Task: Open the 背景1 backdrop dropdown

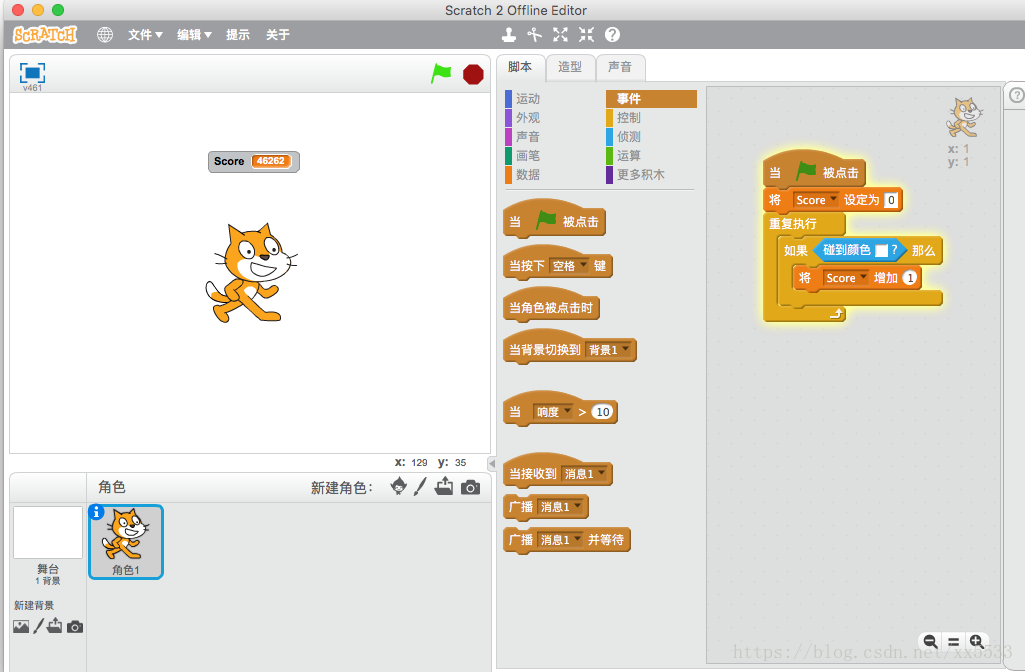Action: [x=609, y=350]
